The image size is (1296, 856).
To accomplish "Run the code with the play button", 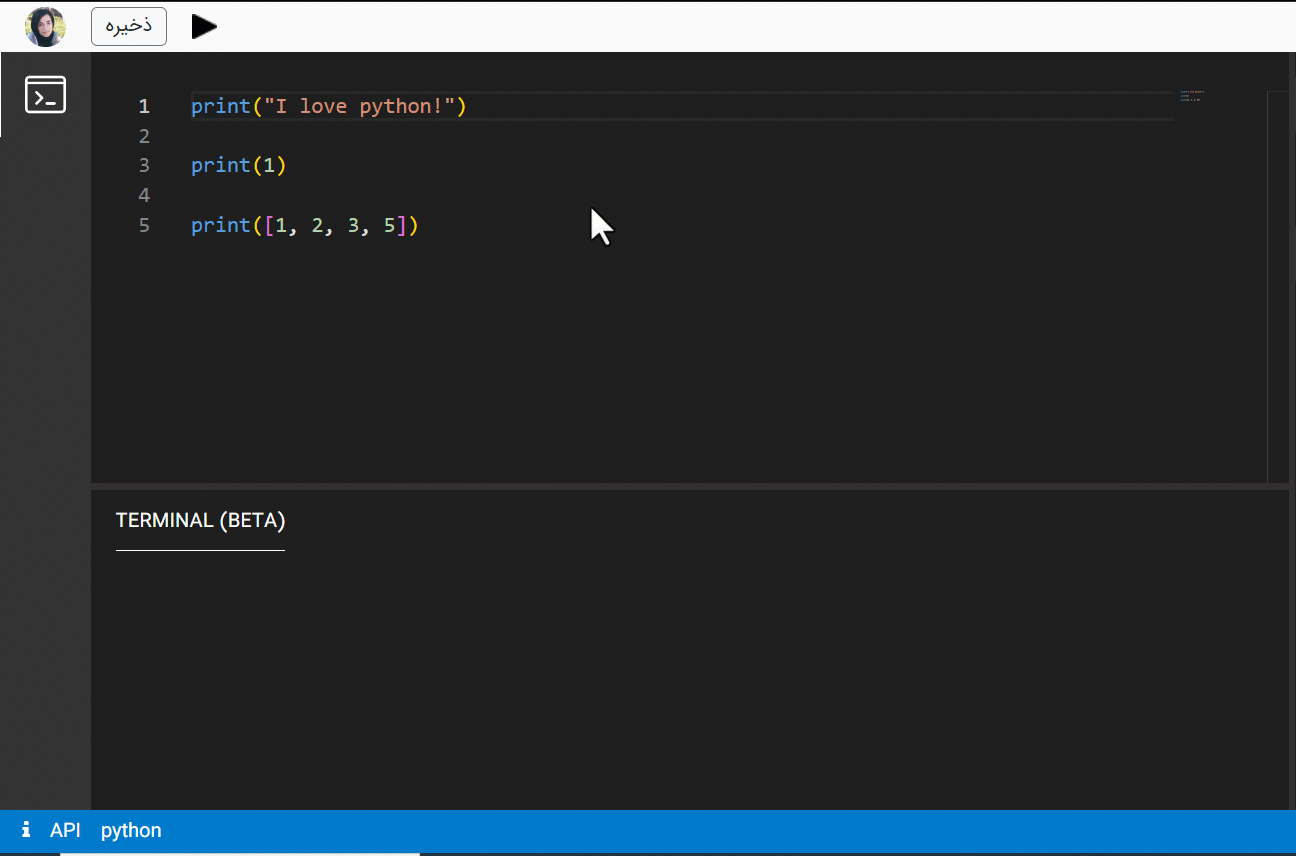I will coord(204,27).
